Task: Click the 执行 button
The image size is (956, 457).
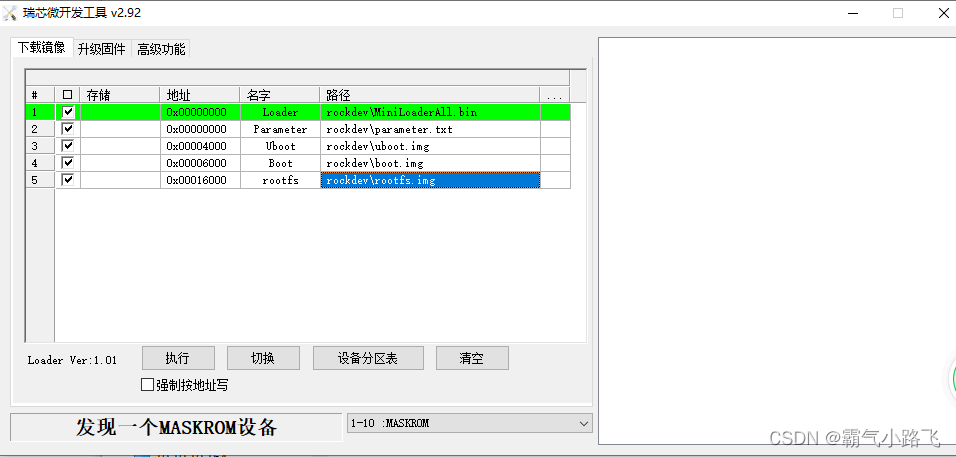Action: pyautogui.click(x=178, y=358)
